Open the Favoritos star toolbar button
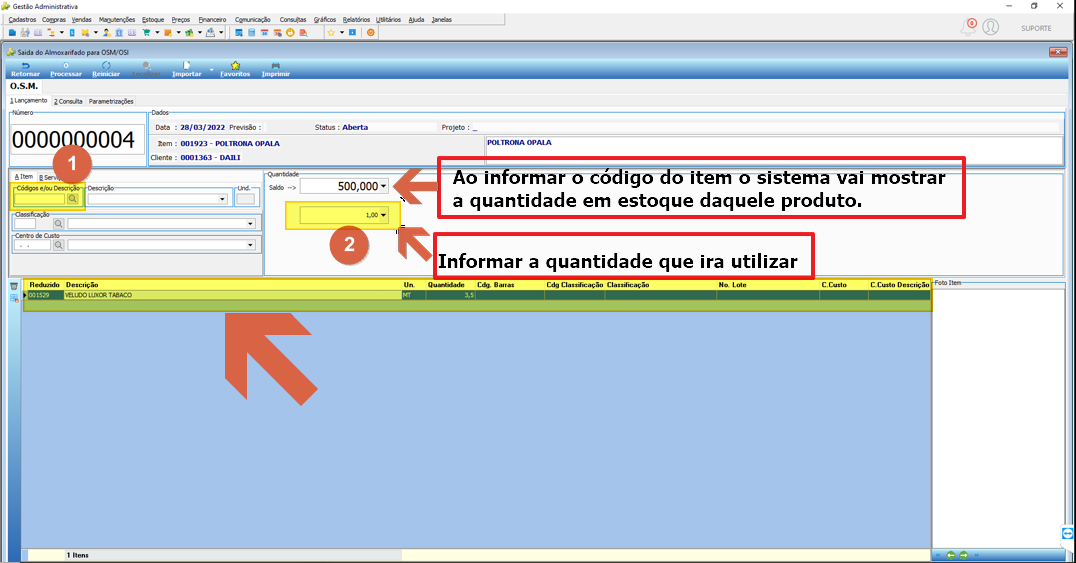1076x563 pixels. tap(235, 69)
